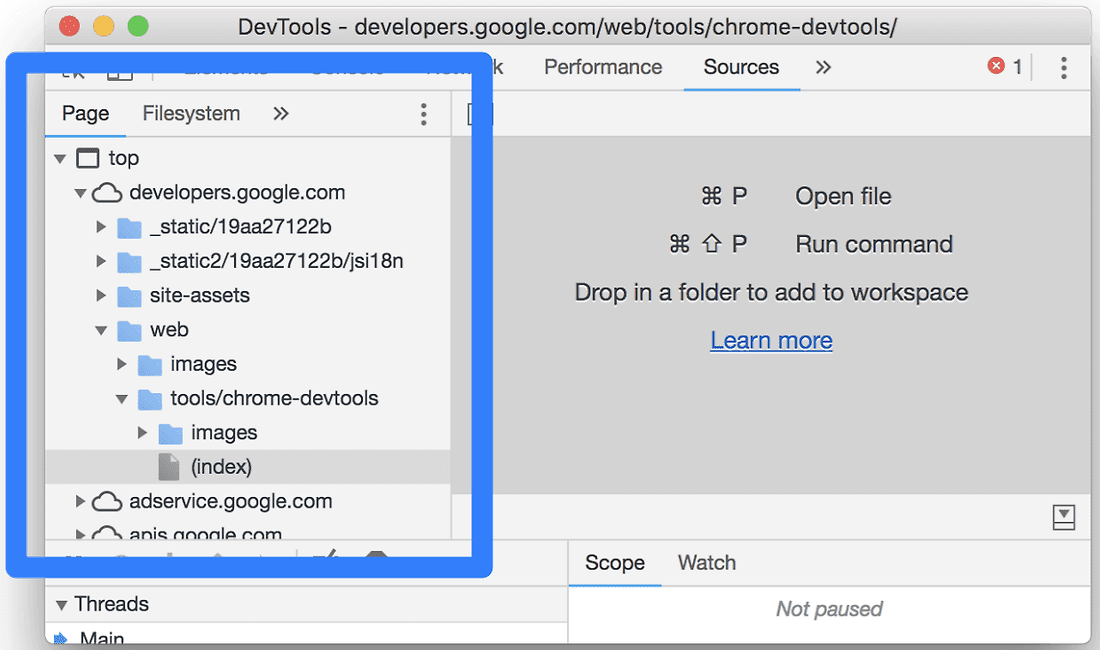Expand the adservice.google.com domain
The image size is (1100, 650).
tap(80, 501)
